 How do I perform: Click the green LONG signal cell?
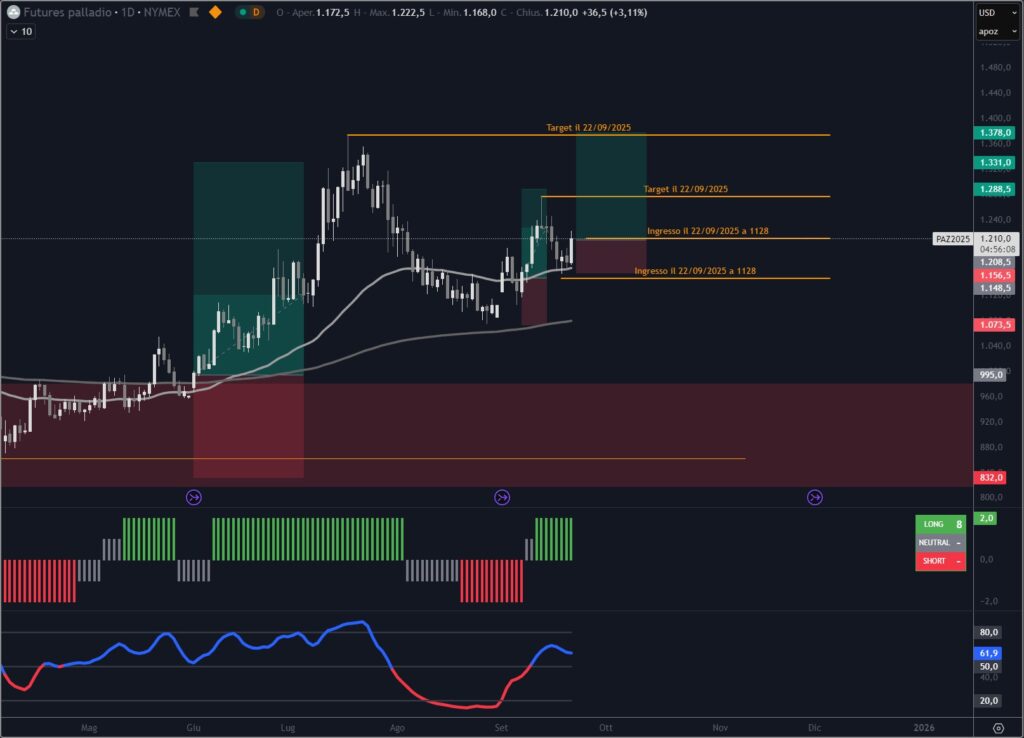939,523
